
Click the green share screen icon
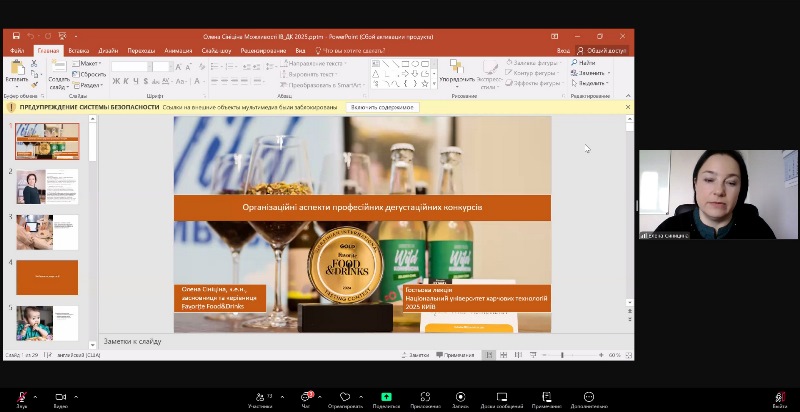[x=386, y=397]
